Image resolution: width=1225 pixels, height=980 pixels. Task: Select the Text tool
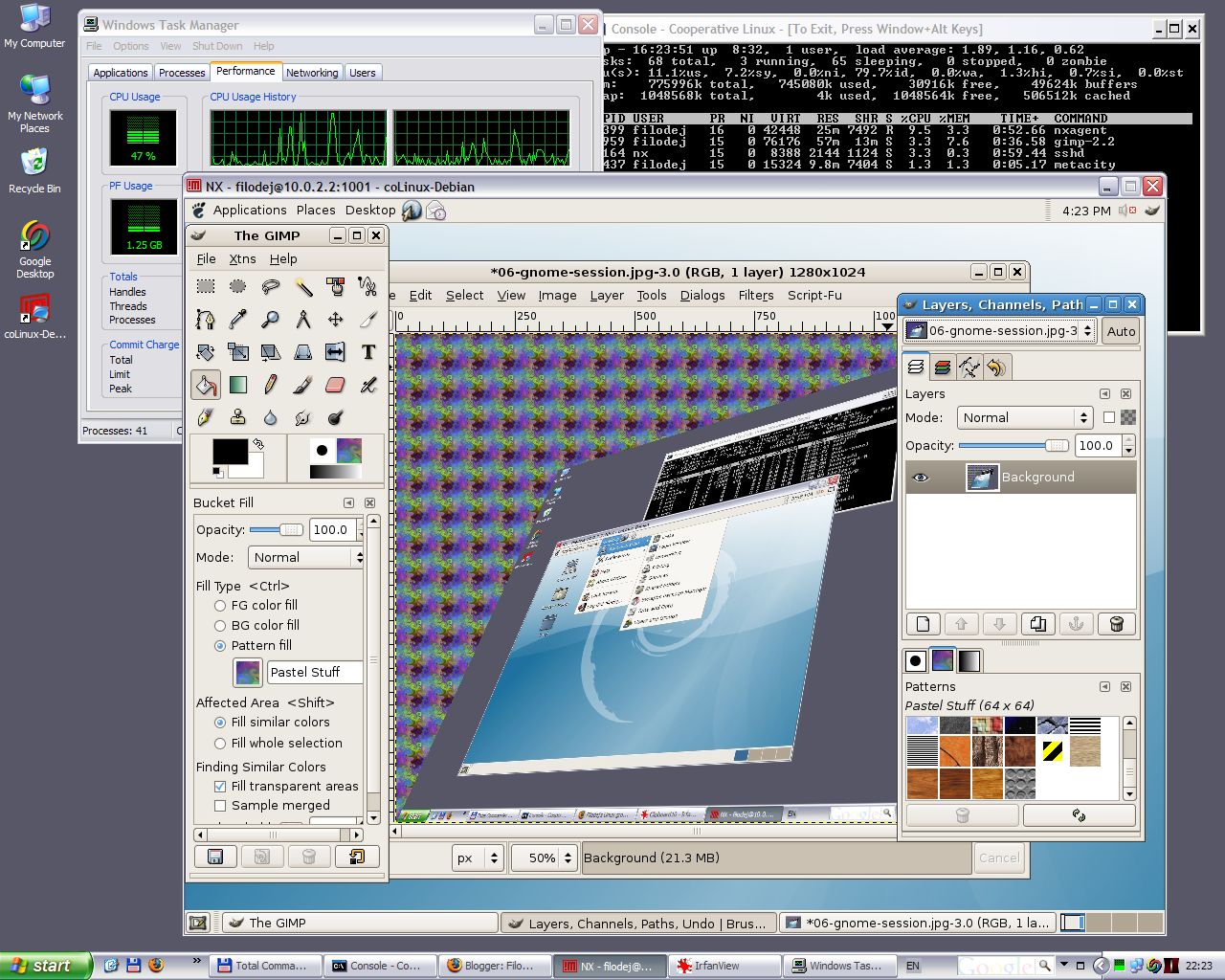(367, 352)
